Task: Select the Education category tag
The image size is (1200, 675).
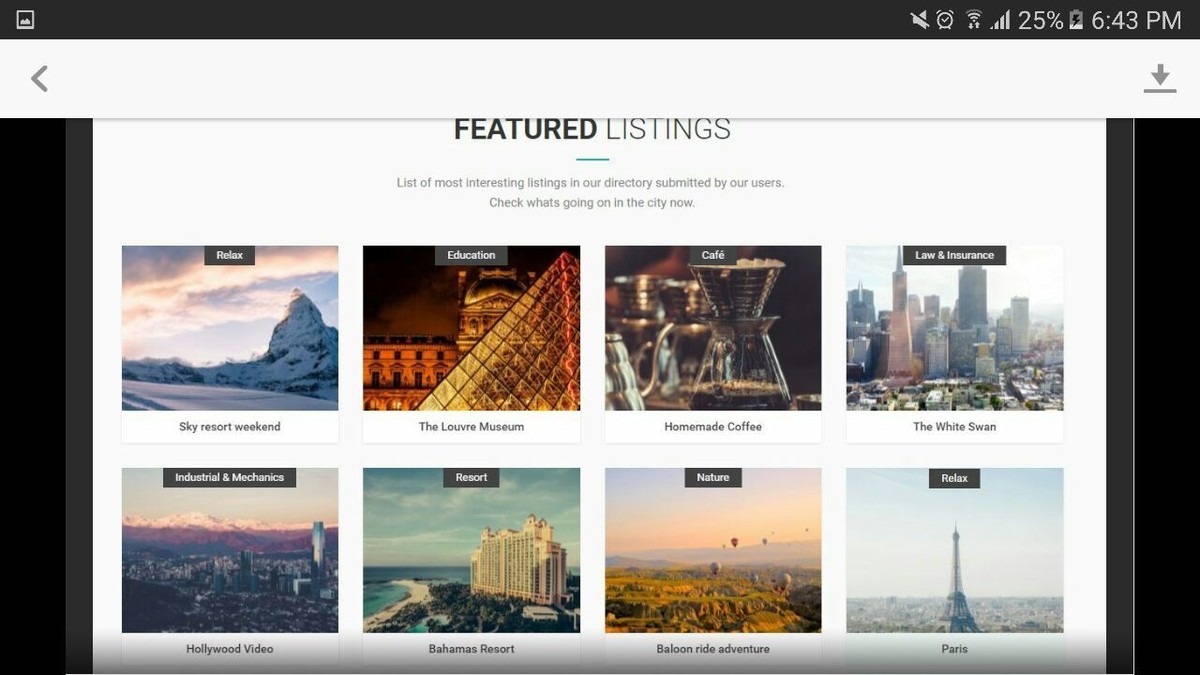Action: (x=471, y=255)
